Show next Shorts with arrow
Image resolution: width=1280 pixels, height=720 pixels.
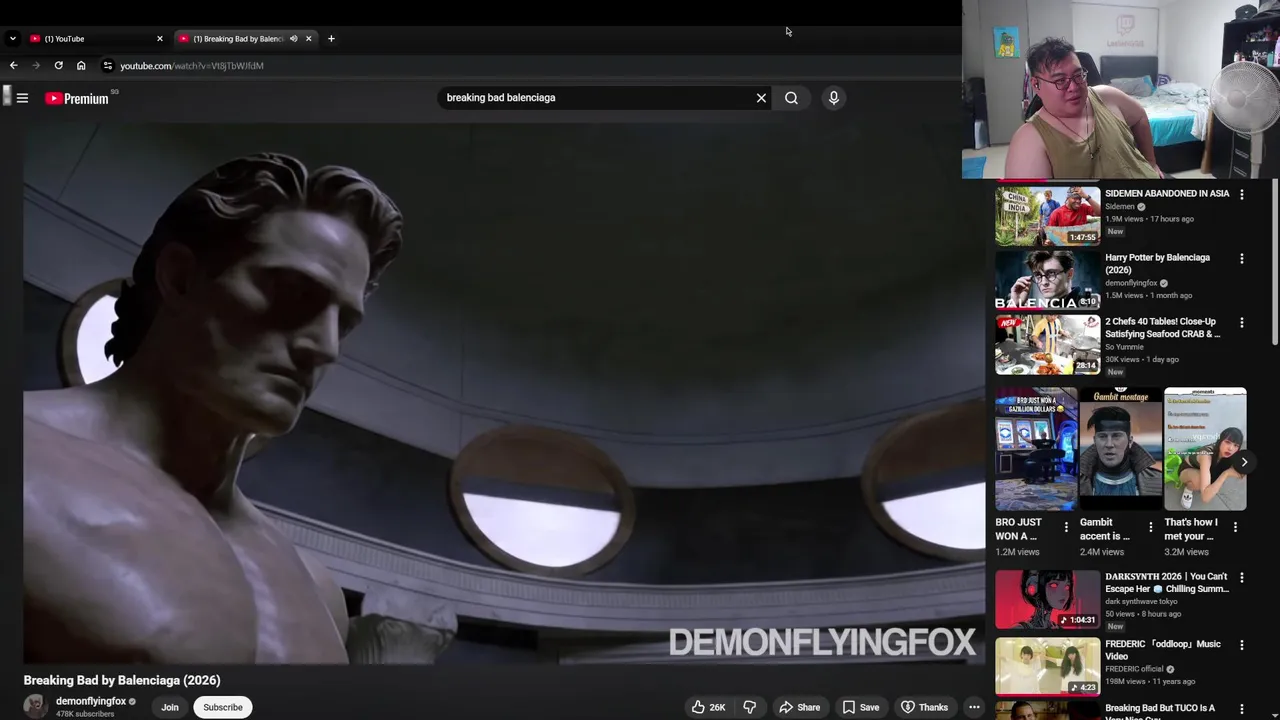pyautogui.click(x=1244, y=462)
